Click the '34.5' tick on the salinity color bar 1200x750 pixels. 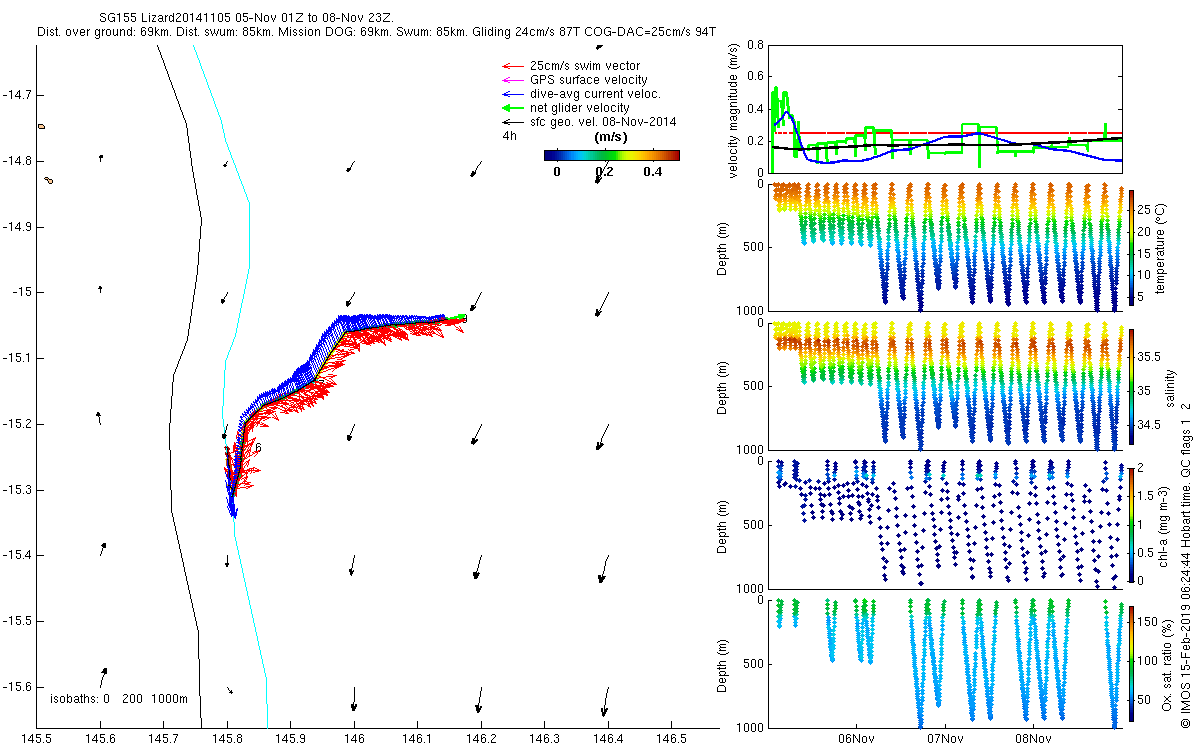(1152, 425)
